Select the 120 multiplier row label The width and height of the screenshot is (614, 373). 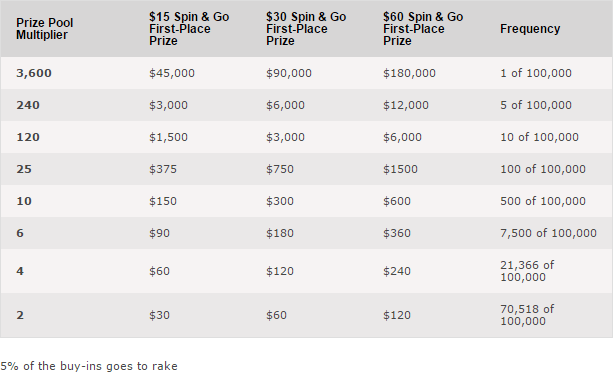[x=28, y=137]
